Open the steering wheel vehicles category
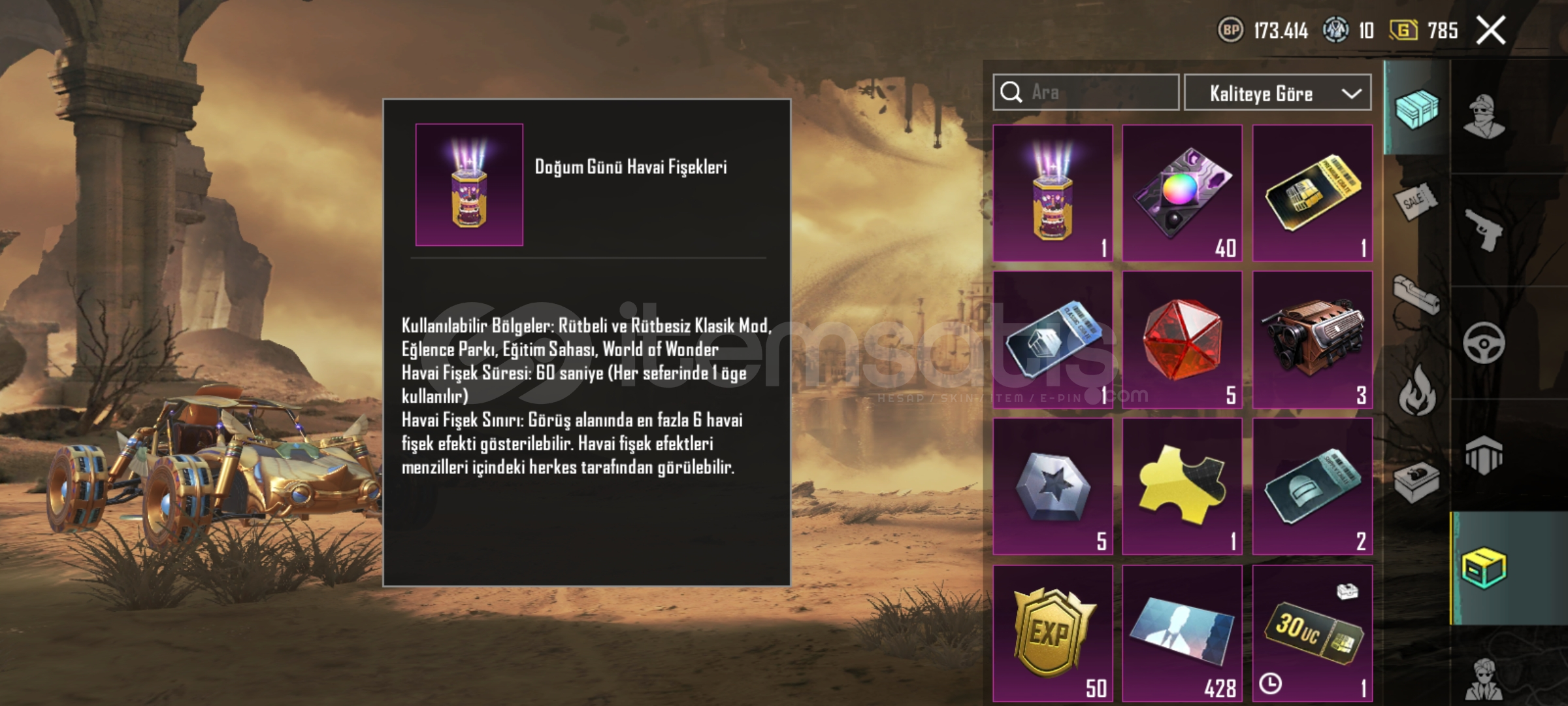 1484,343
